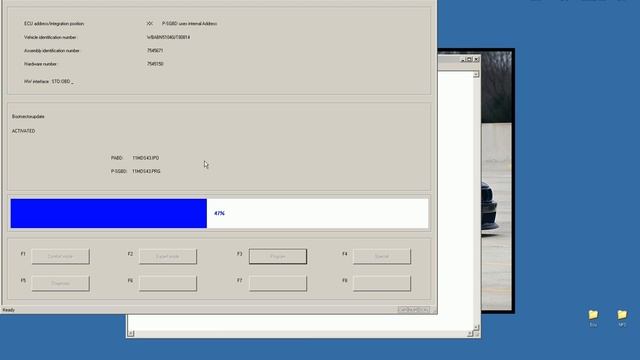Click scroll-left arrow in background window

[131, 334]
